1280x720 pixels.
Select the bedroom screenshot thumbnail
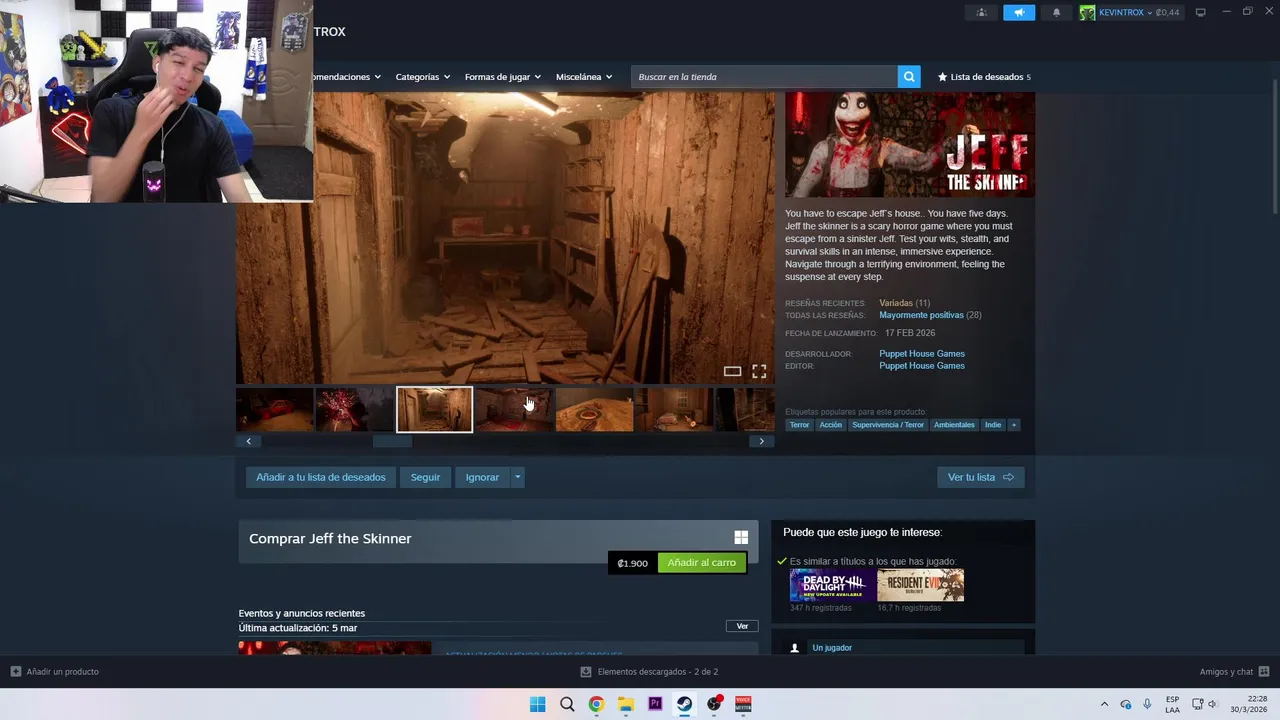[674, 410]
